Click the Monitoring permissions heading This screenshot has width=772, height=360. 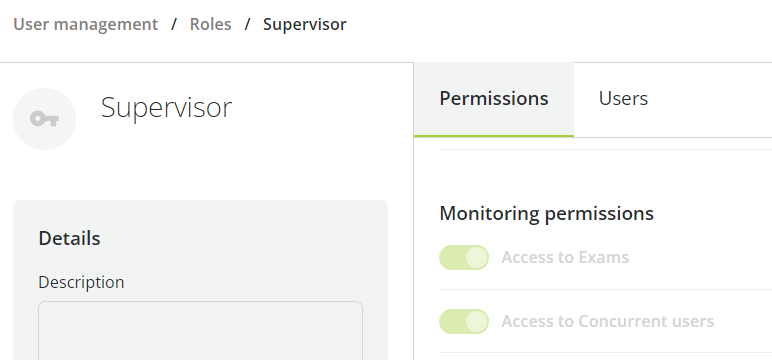(547, 213)
